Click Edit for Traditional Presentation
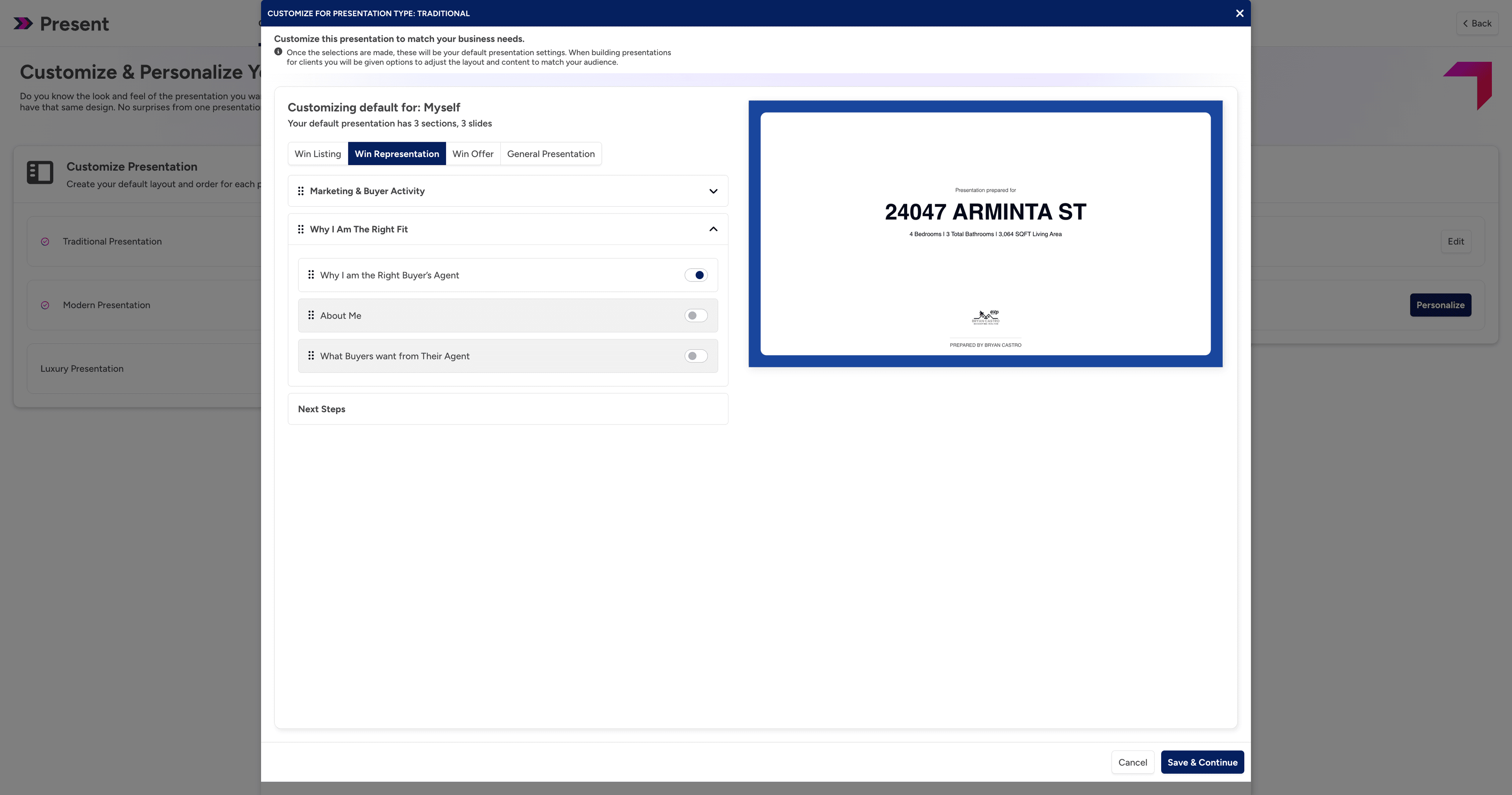The width and height of the screenshot is (1512, 795). 1456,241
